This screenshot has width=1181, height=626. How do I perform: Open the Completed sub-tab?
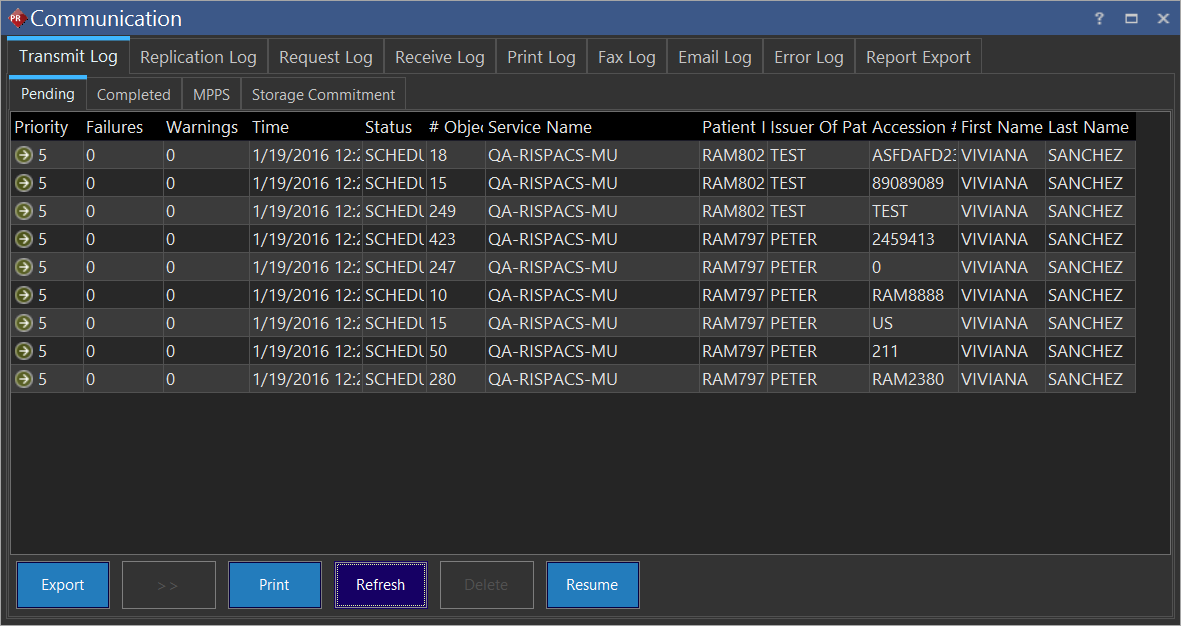tap(133, 94)
